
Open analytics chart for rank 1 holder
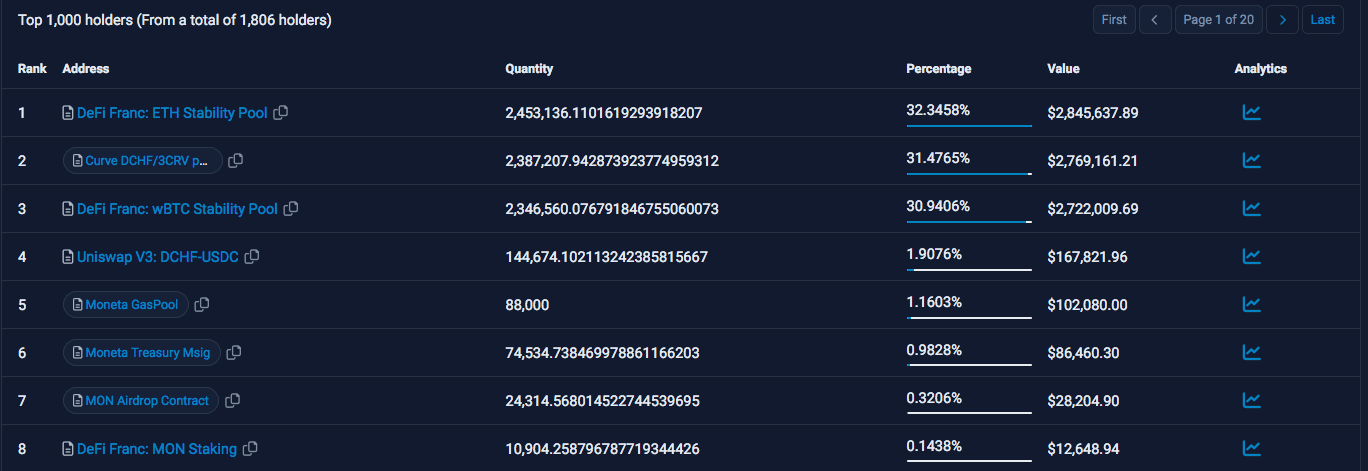pos(1251,112)
